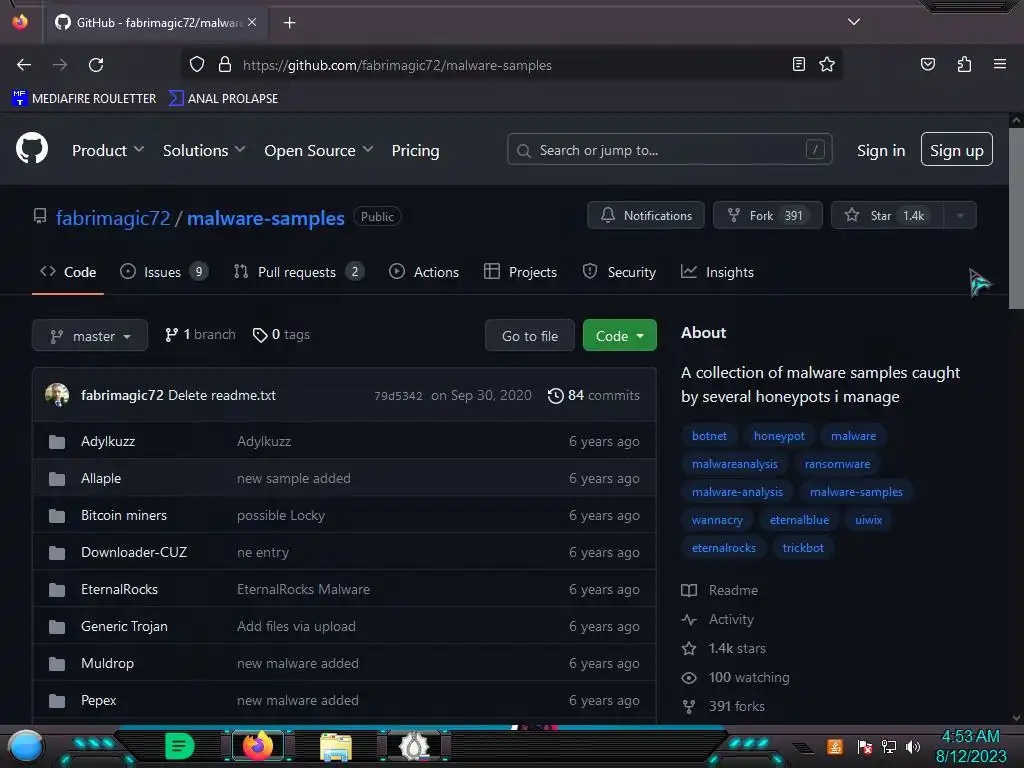
Task: Open the Pocket save icon
Action: pyautogui.click(x=927, y=64)
